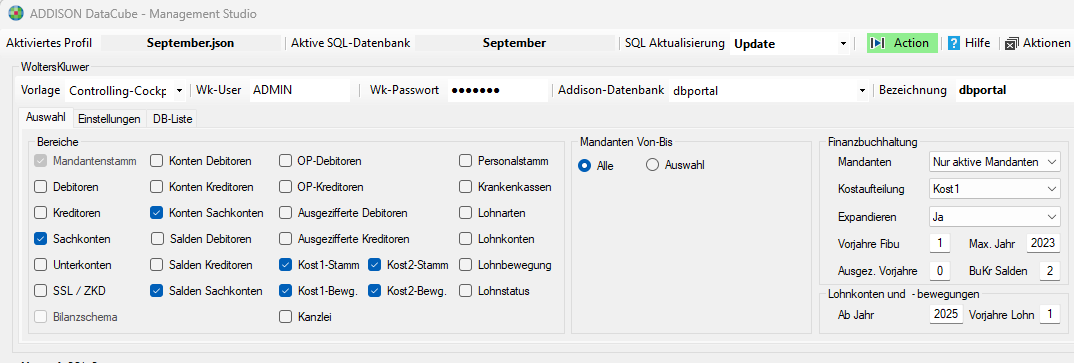Enable the Krankenkassen checkbox
This screenshot has height=363, width=1074.
466,187
